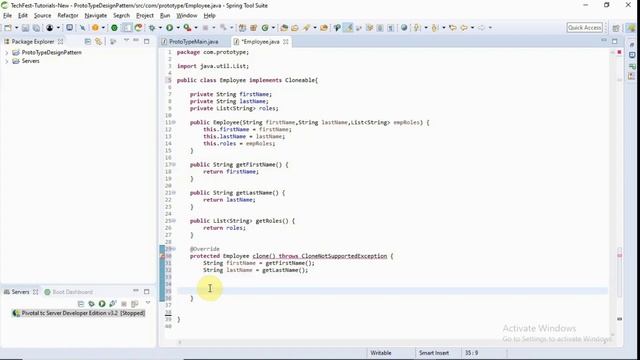Click the New Java Package toolbar icon
This screenshot has height=360, width=640.
[253, 28]
